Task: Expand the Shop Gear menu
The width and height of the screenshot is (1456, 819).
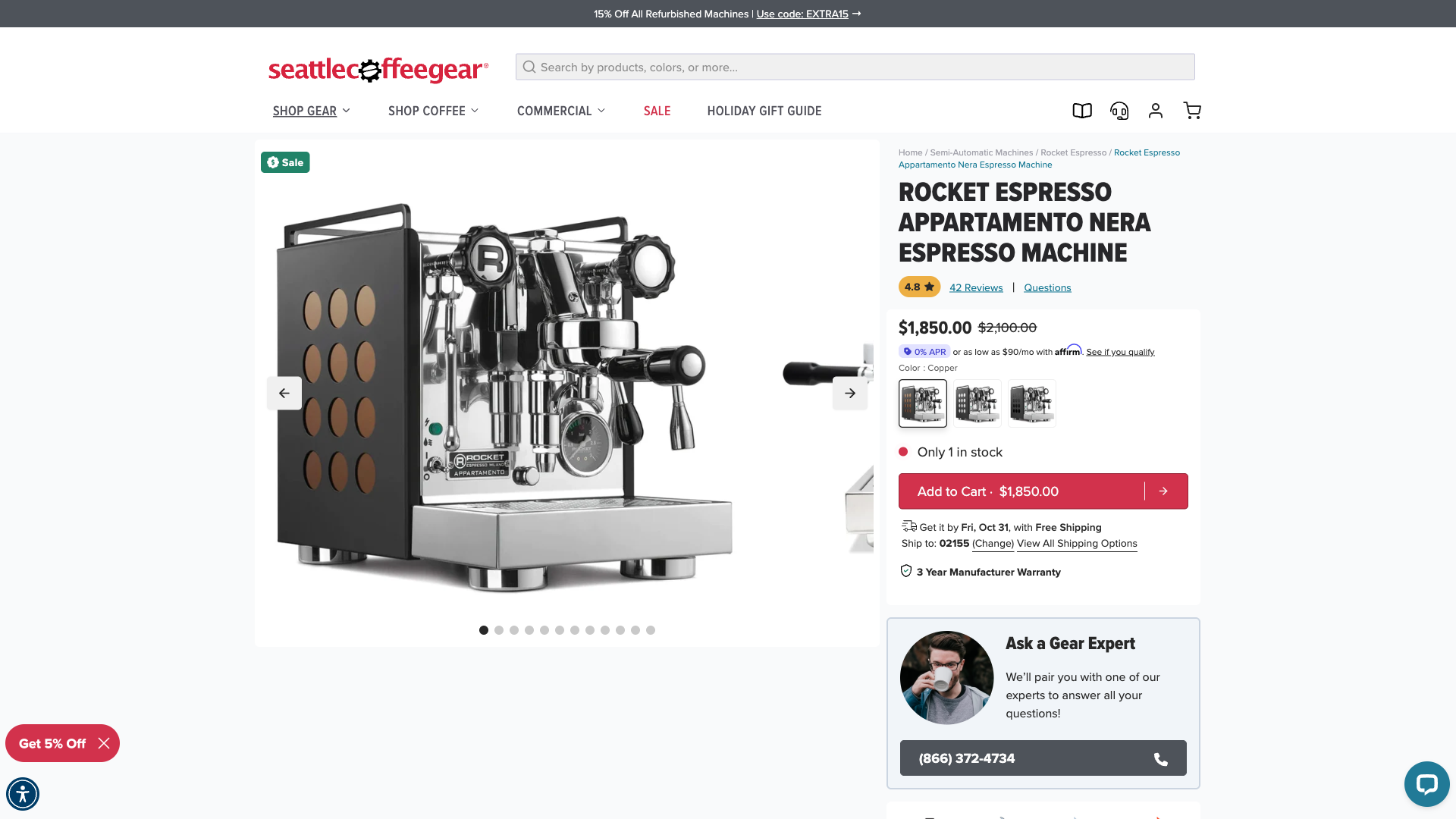Action: 312,111
